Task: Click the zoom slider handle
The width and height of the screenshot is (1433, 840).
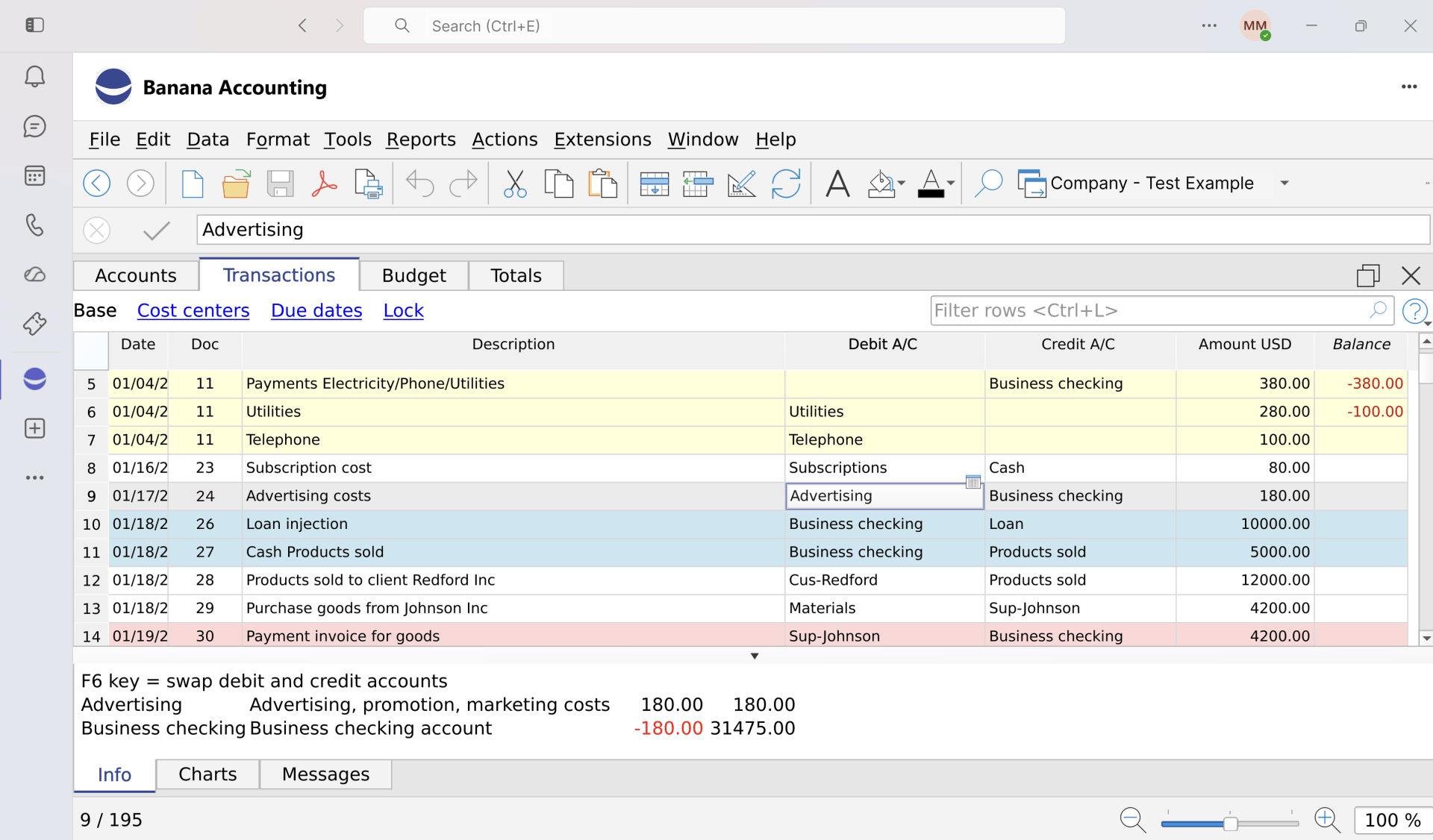Action: click(1231, 823)
